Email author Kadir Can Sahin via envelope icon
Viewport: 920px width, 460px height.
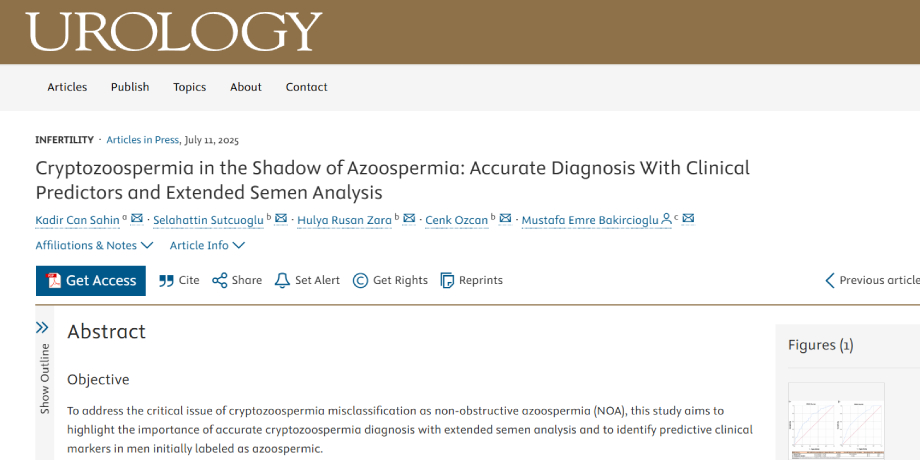[137, 219]
